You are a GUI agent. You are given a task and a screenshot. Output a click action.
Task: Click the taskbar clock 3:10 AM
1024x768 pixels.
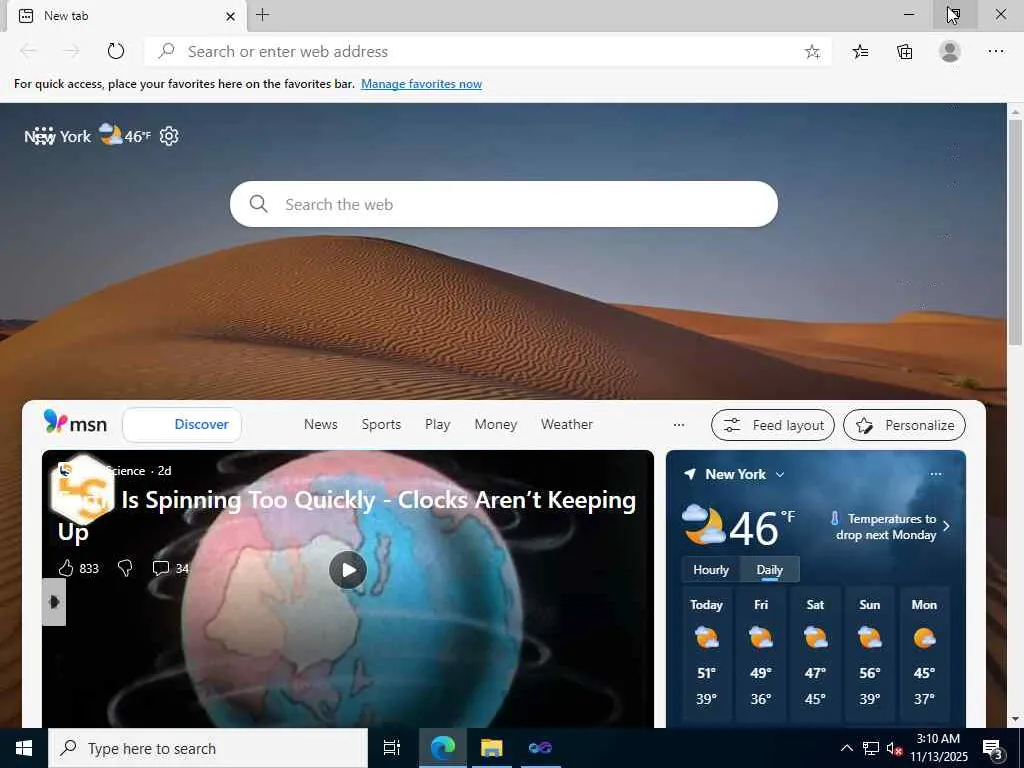point(938,748)
